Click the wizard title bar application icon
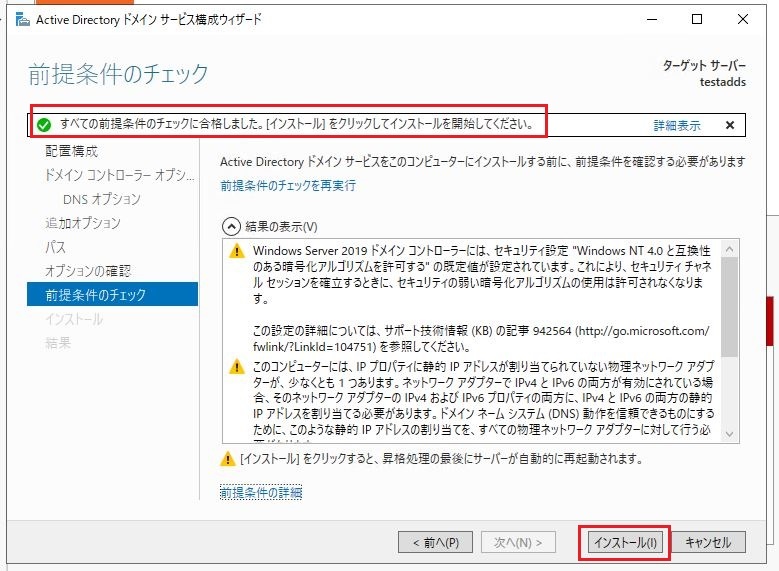This screenshot has width=779, height=571. tap(22, 20)
